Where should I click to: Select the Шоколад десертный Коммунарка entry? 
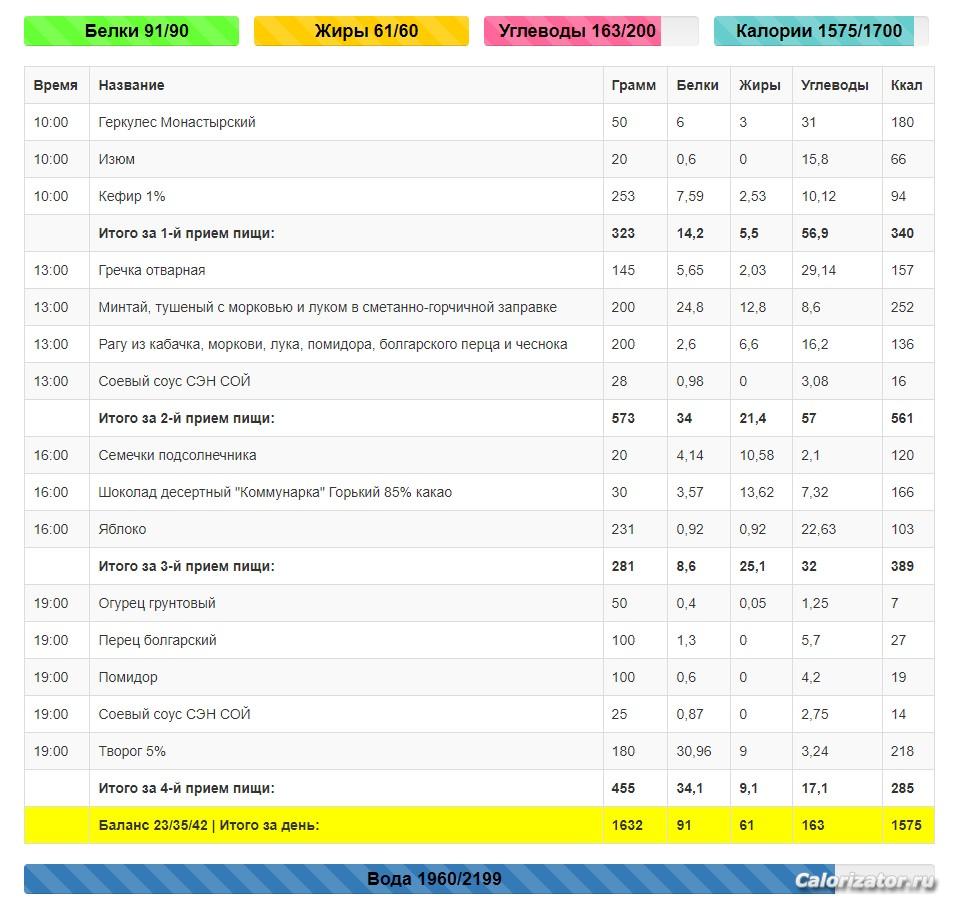(275, 492)
